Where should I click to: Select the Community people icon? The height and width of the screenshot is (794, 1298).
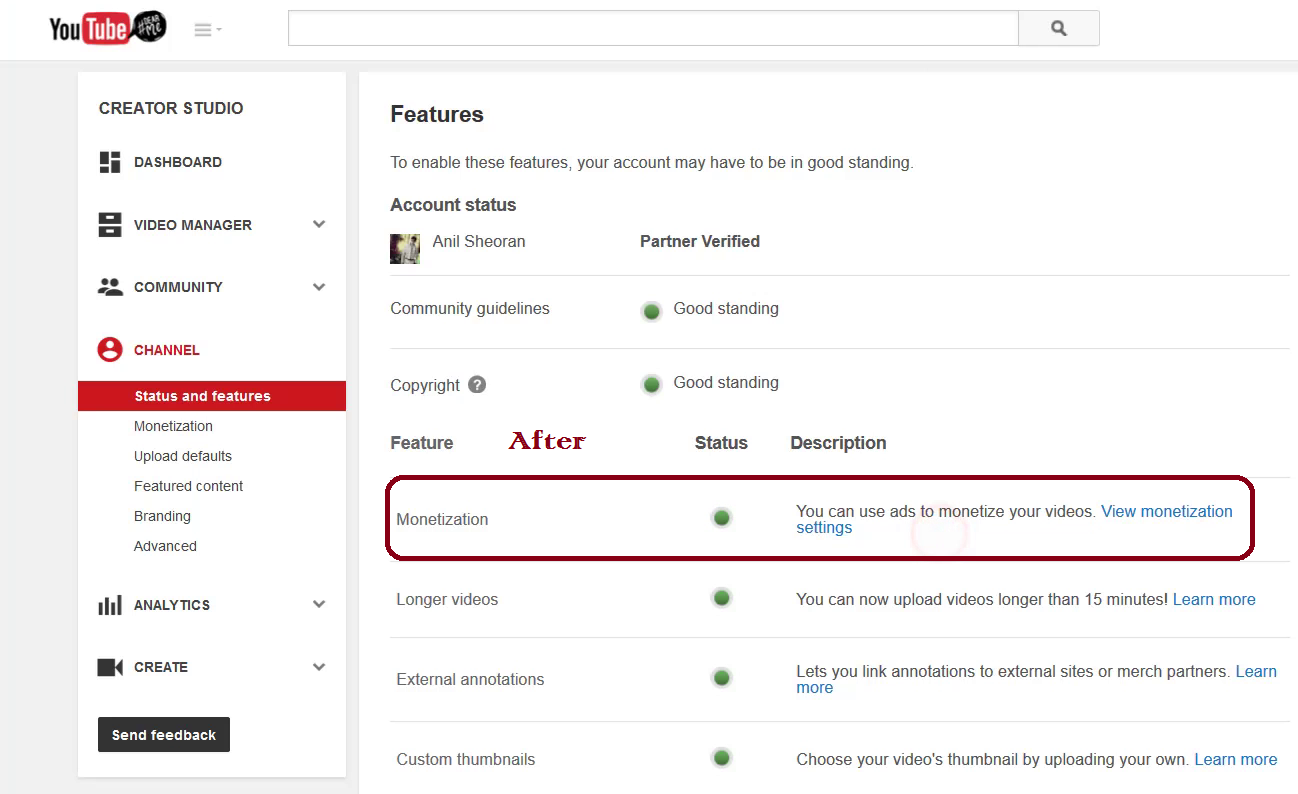coord(110,287)
